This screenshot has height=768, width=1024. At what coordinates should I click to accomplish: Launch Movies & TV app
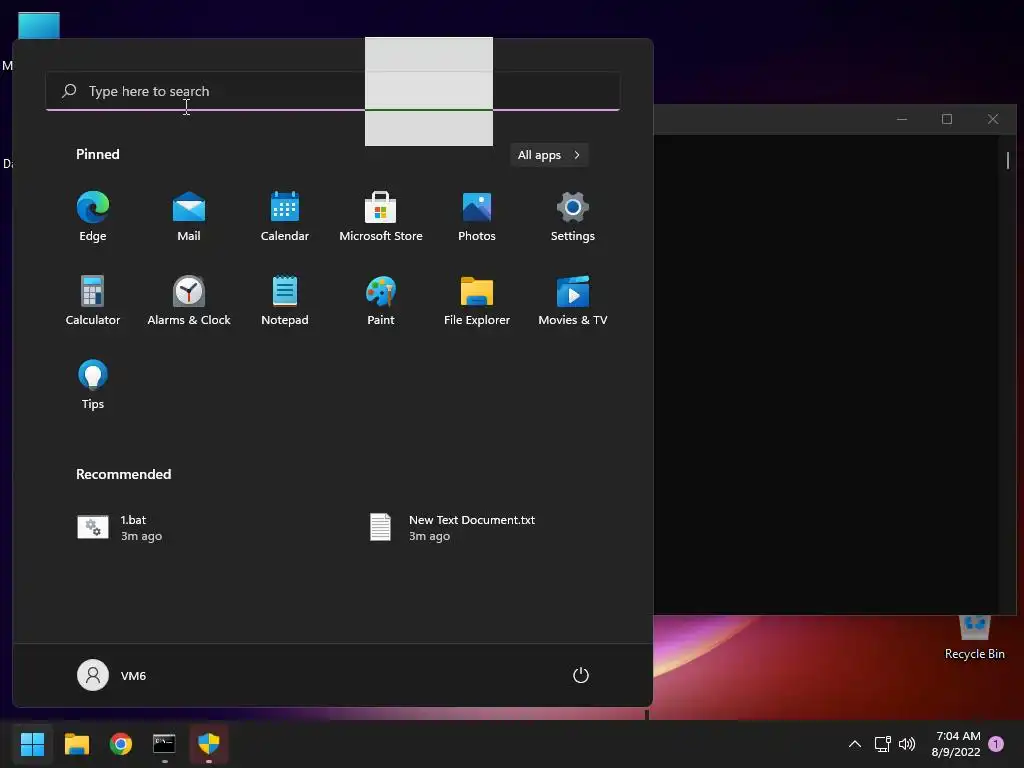[573, 300]
